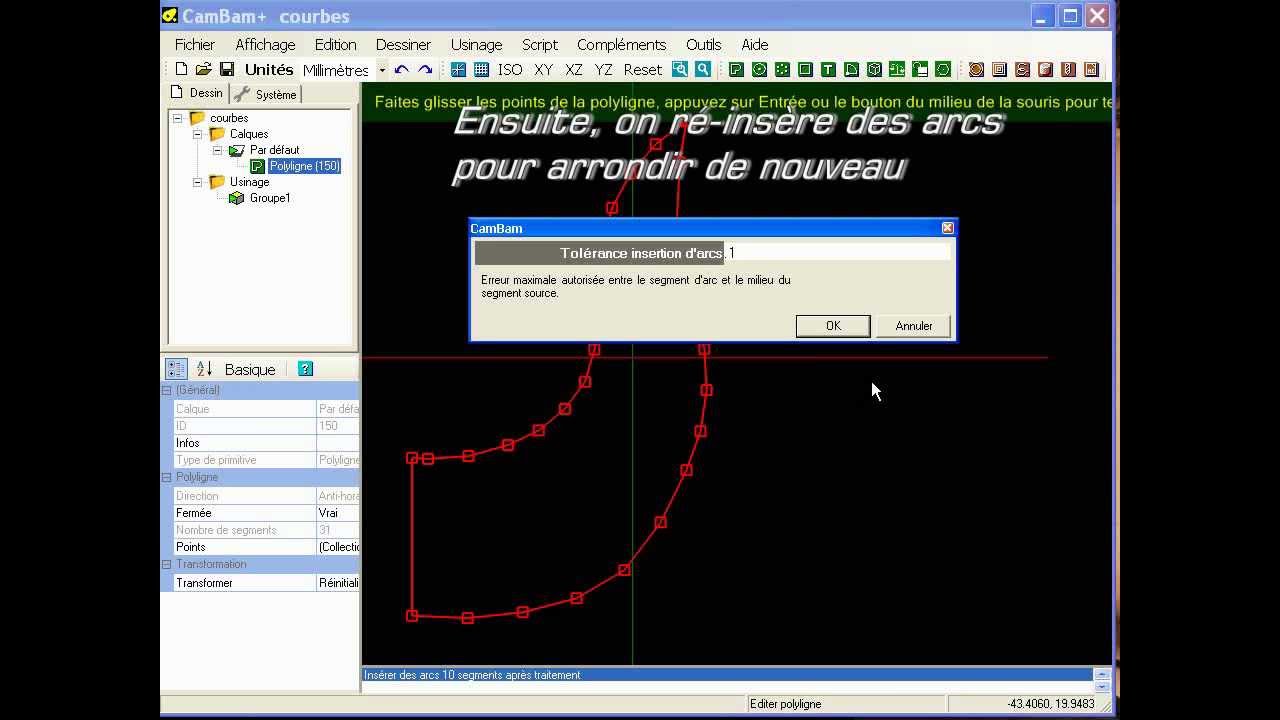
Task: Add a 3D profile machining operation
Action: [x=1045, y=69]
